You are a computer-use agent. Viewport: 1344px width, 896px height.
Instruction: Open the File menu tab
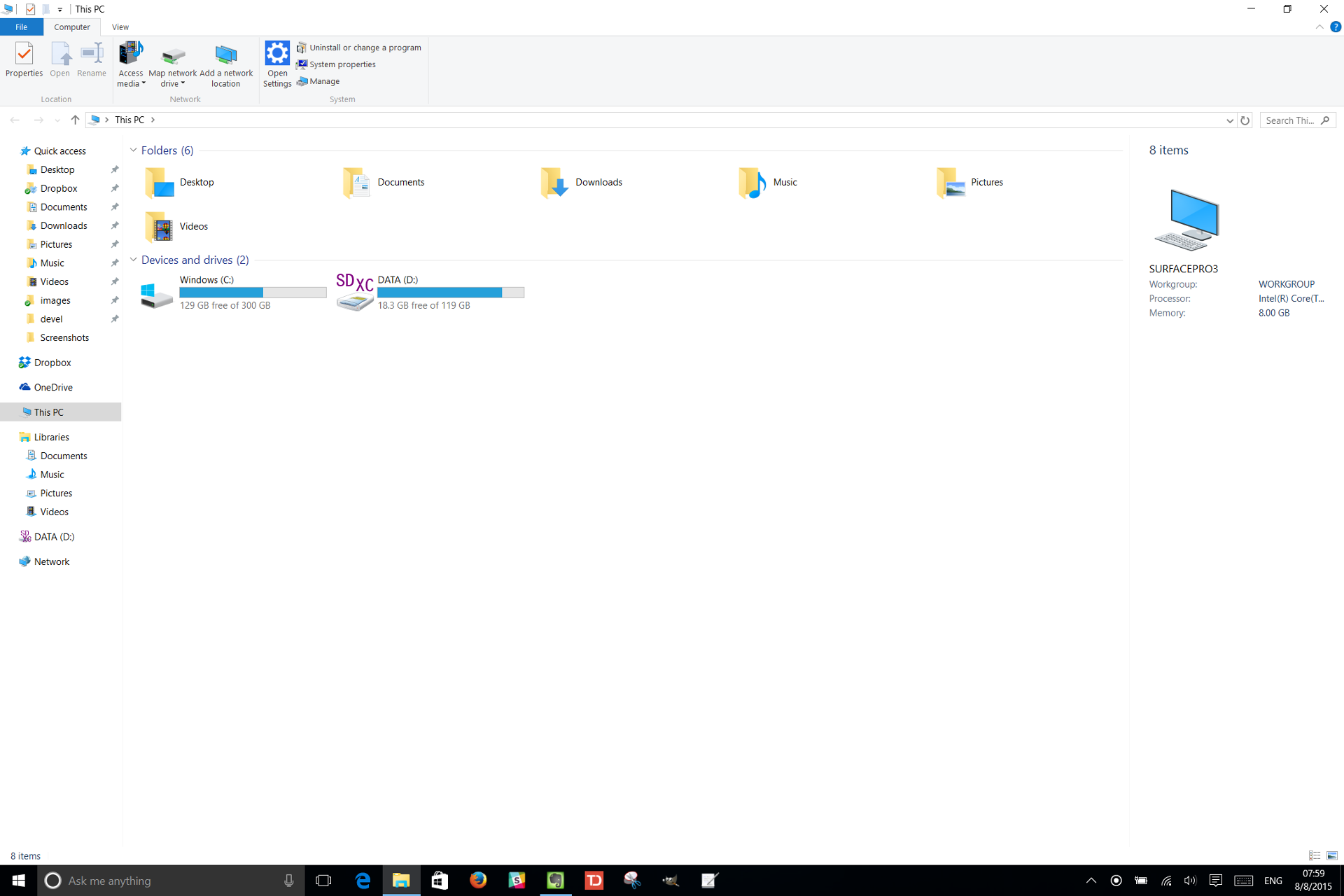(21, 27)
